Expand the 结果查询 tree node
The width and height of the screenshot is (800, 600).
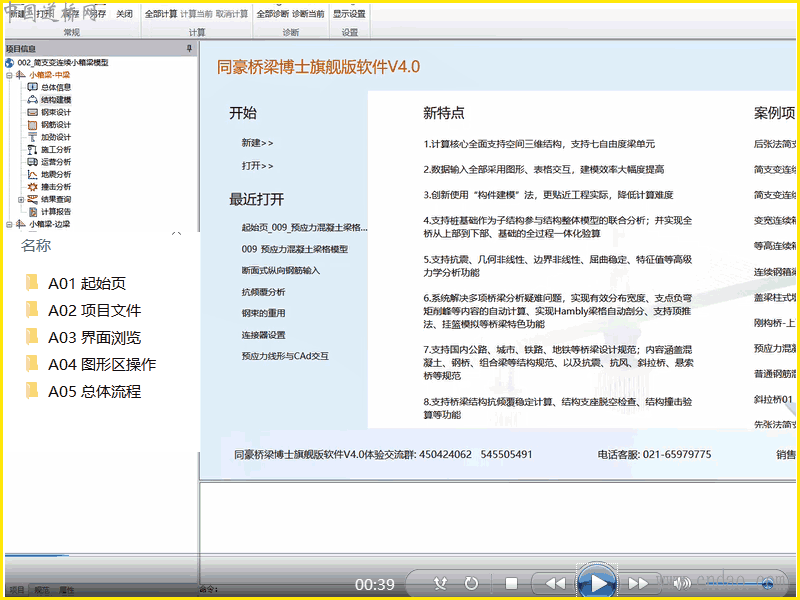point(21,199)
